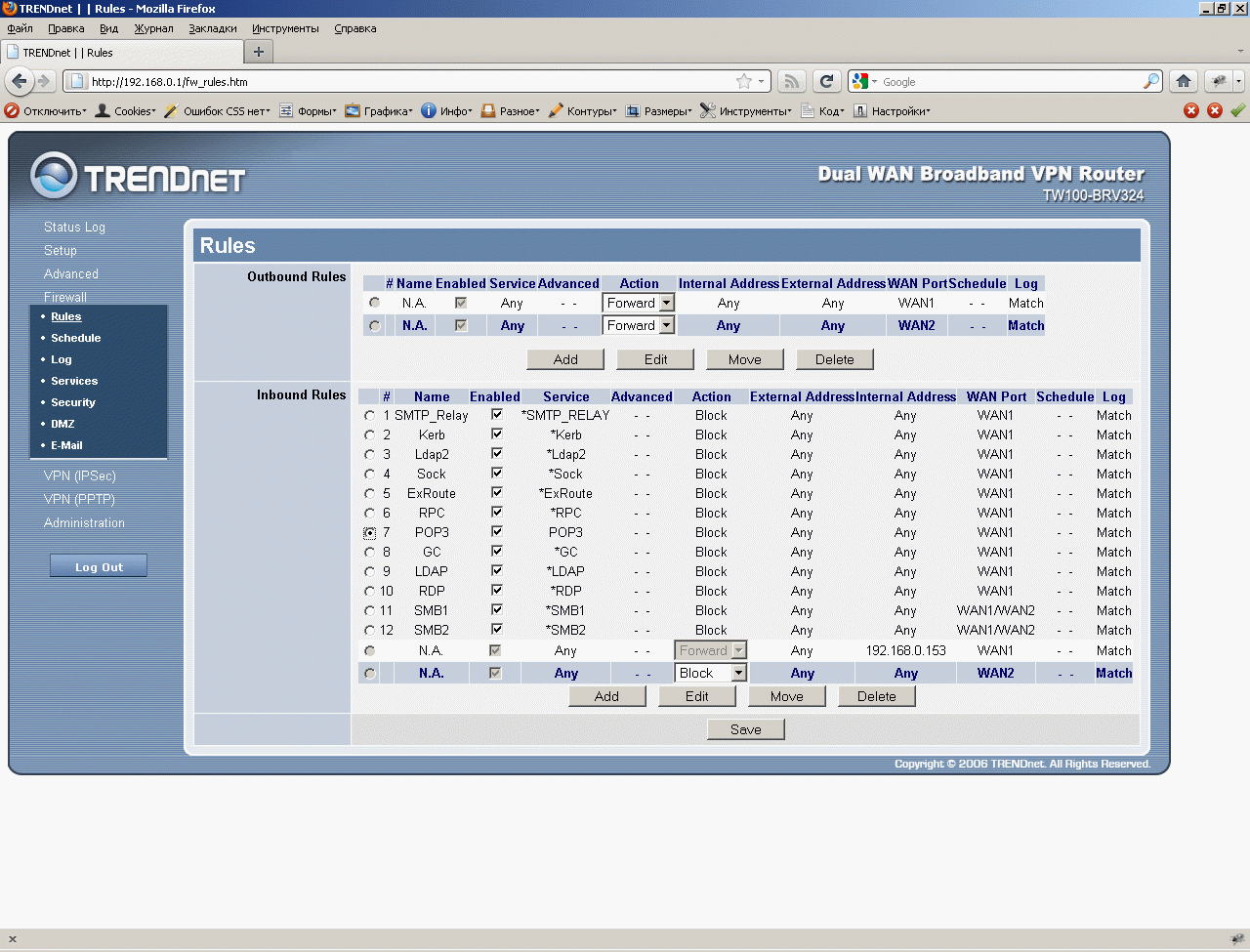Open Action dropdown for outbound WAN2 rule
The image size is (1250, 952).
pos(639,325)
